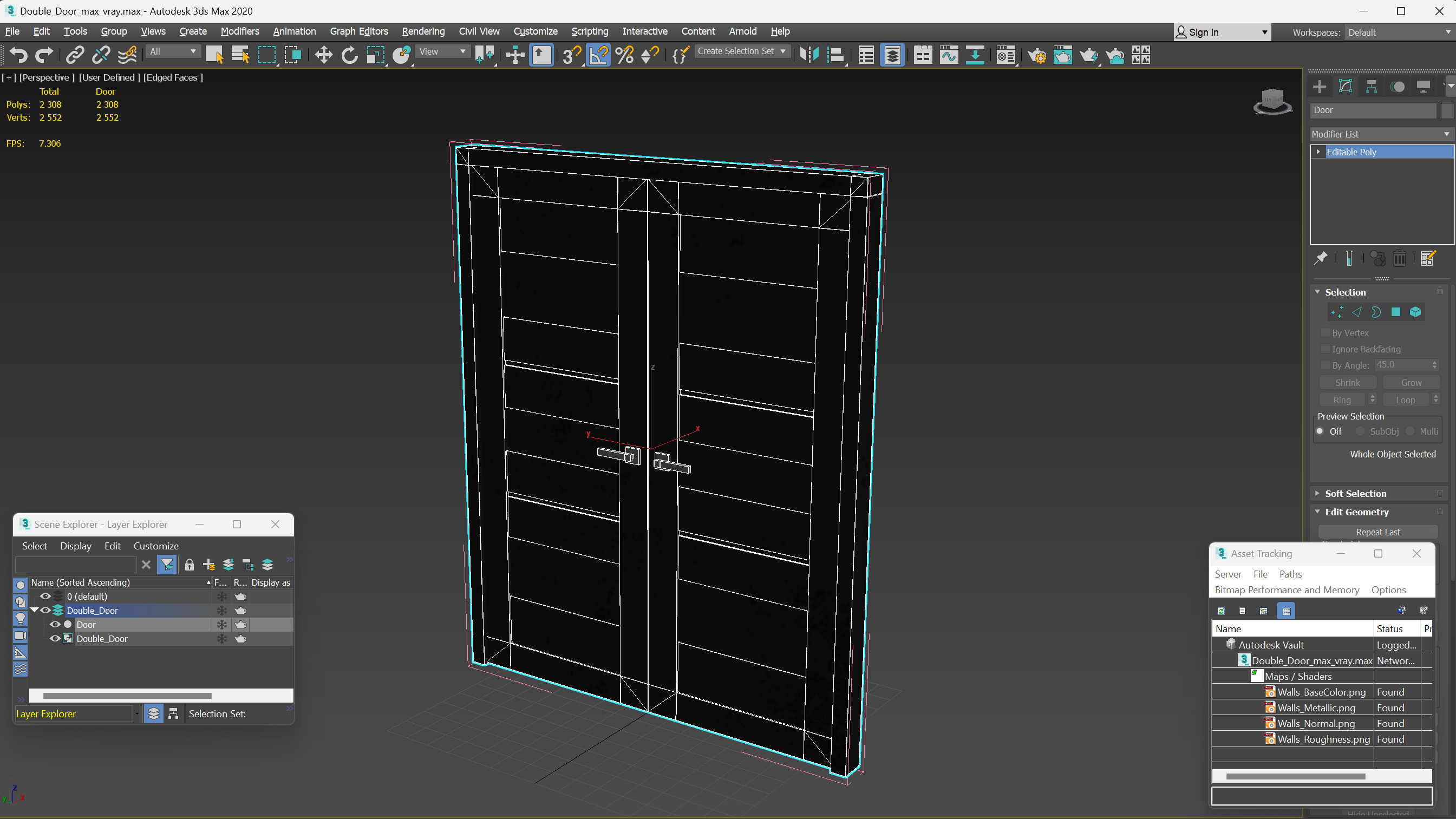Click the Grow button
1456x819 pixels.
[1411, 383]
